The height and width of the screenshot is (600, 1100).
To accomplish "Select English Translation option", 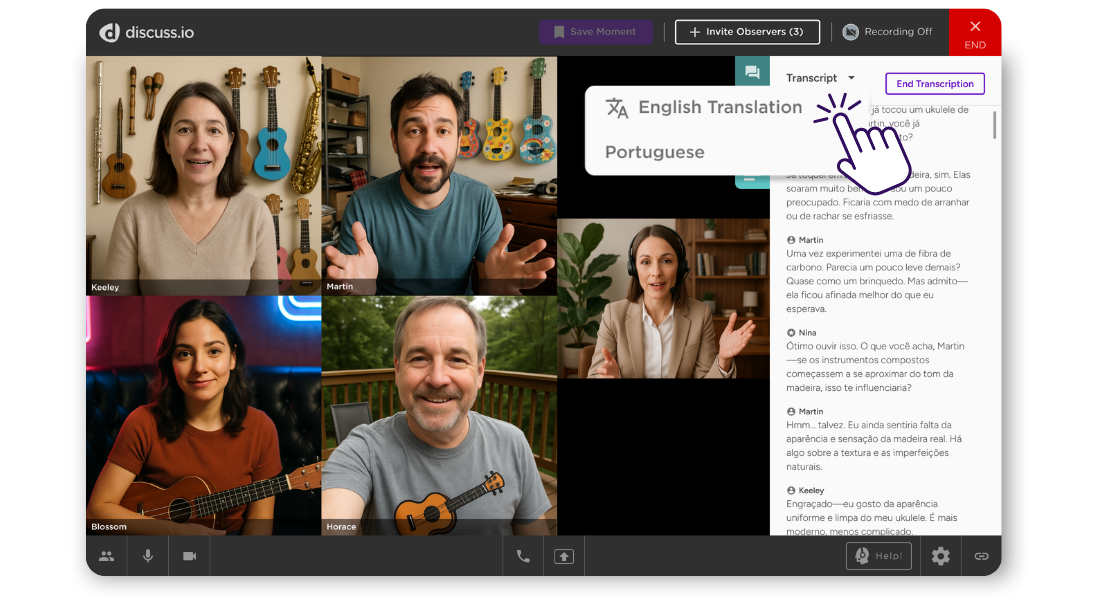I will (x=720, y=107).
